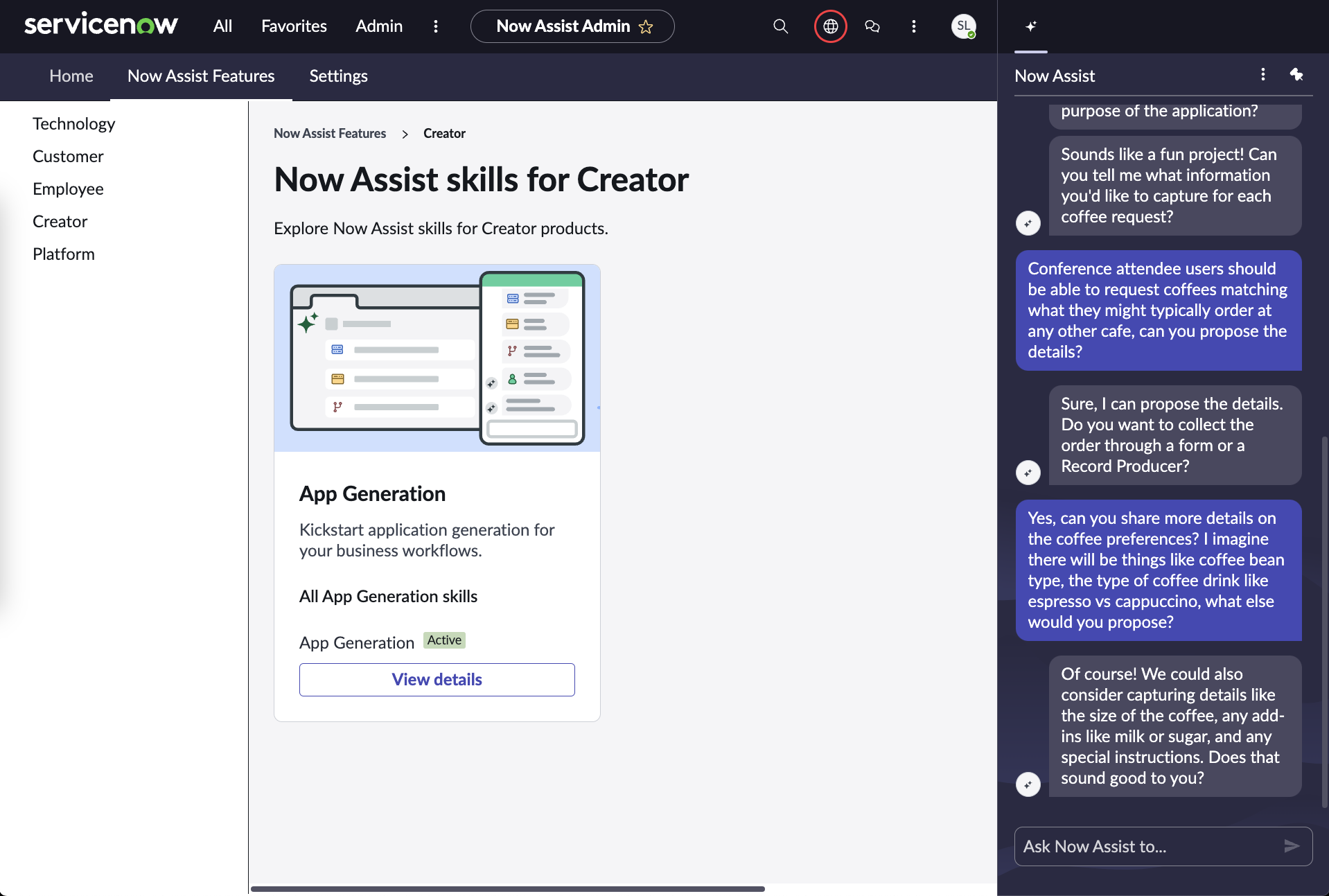Viewport: 1329px width, 896px height.
Task: Click the ServiceNow logo
Action: (101, 25)
